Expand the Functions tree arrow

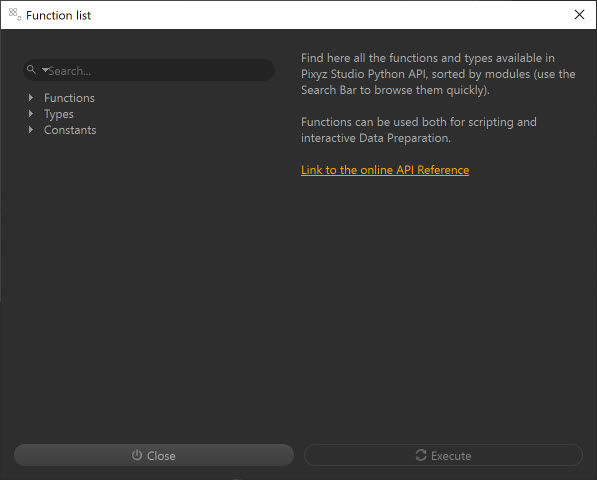point(31,98)
